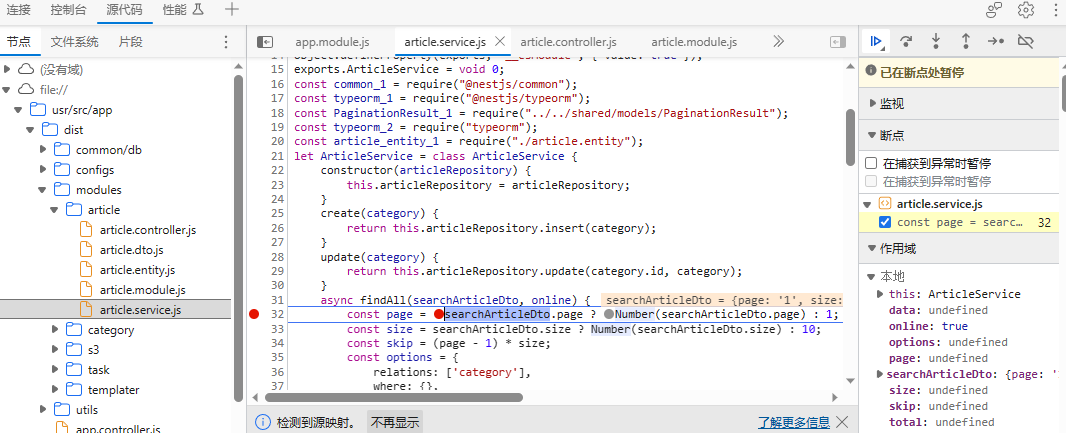Step out of current function
Viewport: 1066px width, 433px height.
pos(965,41)
